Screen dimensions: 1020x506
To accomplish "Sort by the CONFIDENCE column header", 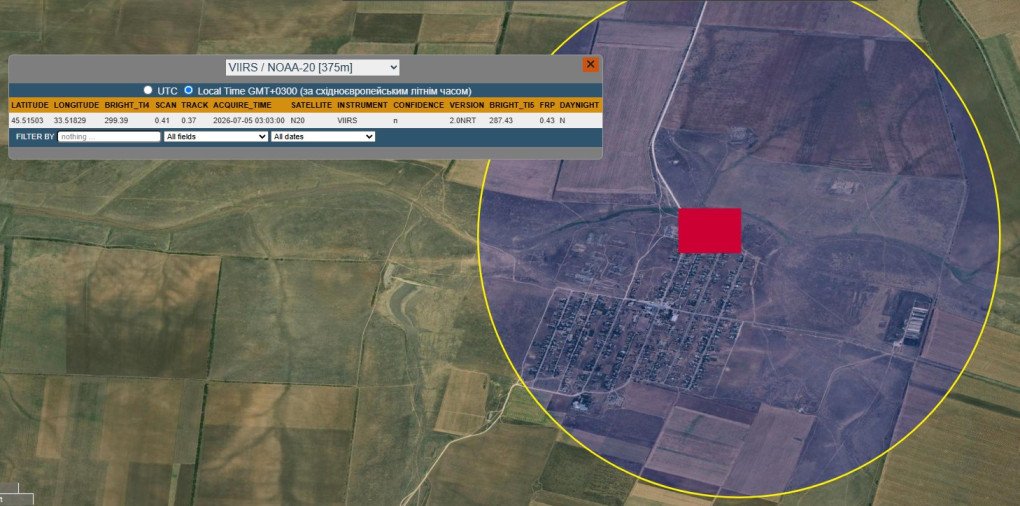I will pyautogui.click(x=419, y=105).
